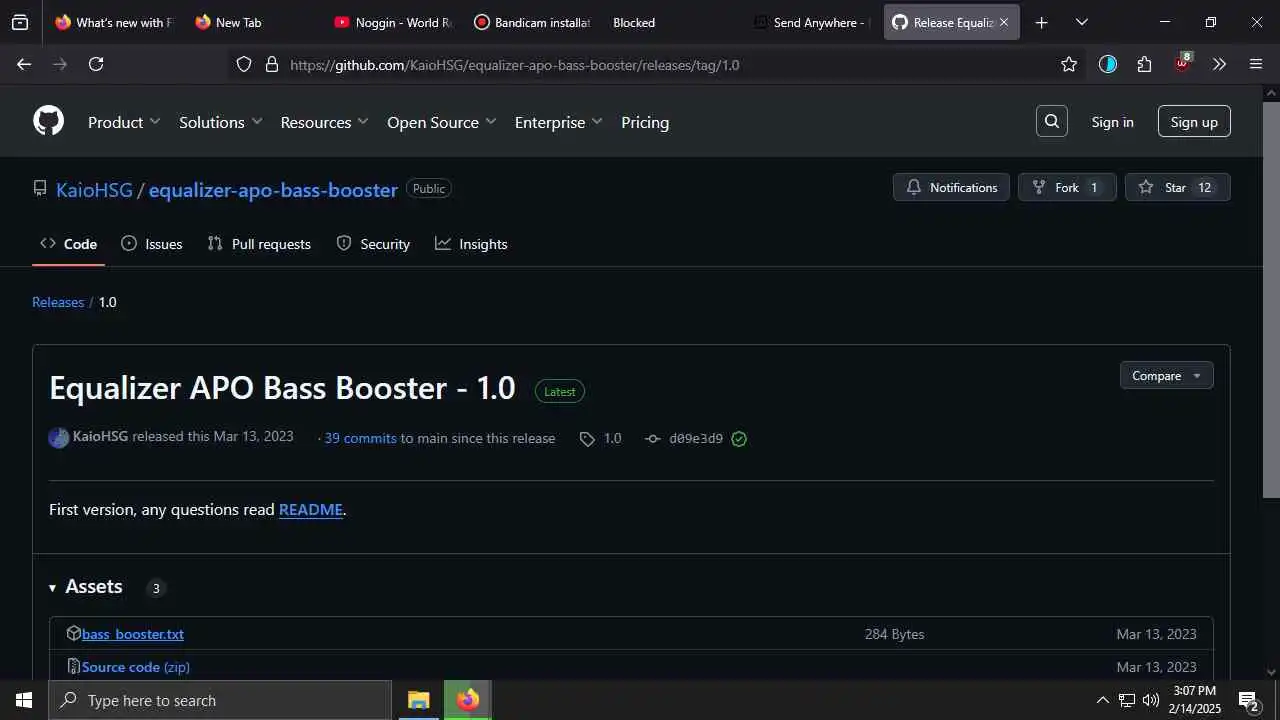Open a new tab with plus button
This screenshot has height=720, width=1280.
(1041, 22)
